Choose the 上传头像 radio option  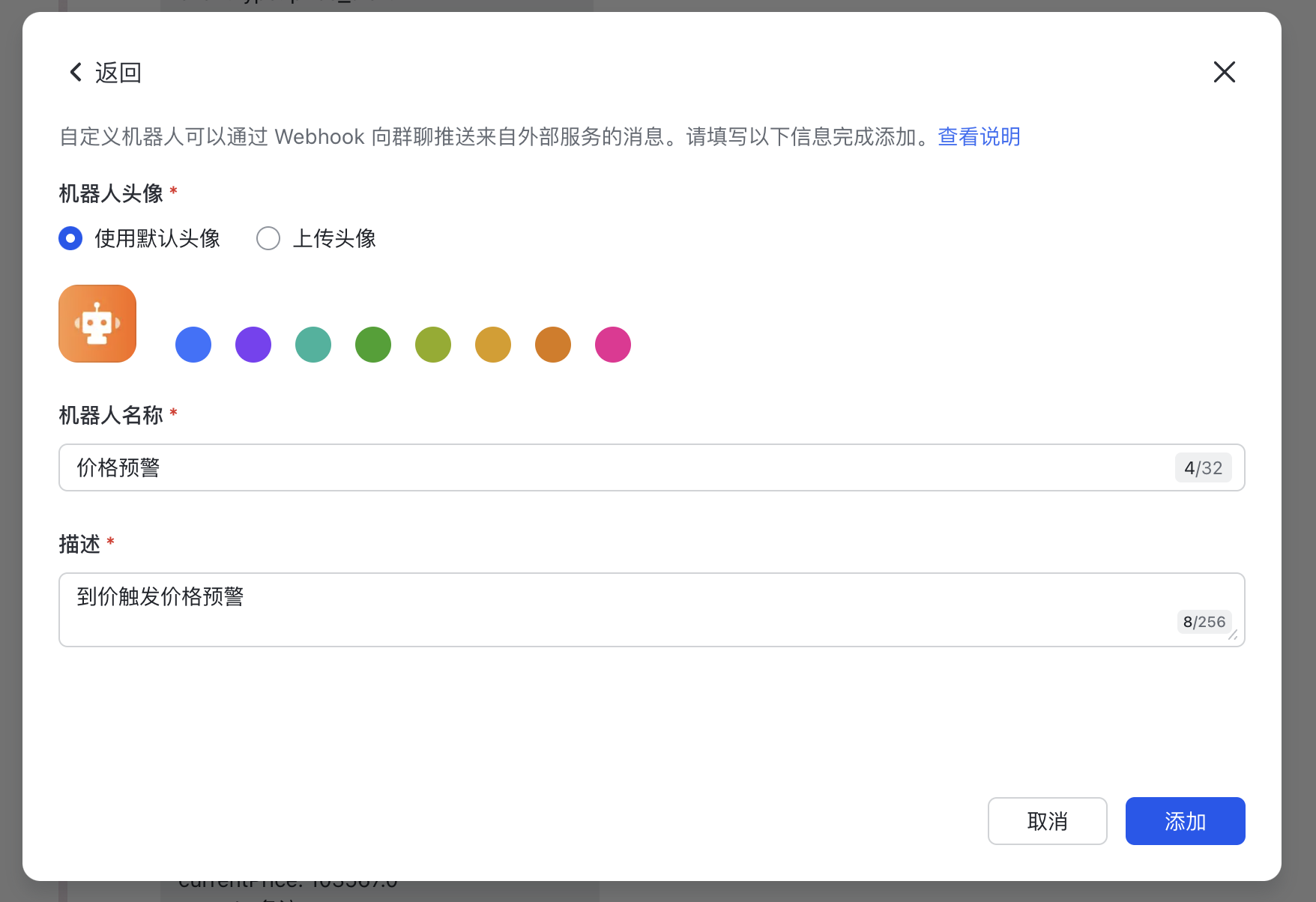point(268,238)
